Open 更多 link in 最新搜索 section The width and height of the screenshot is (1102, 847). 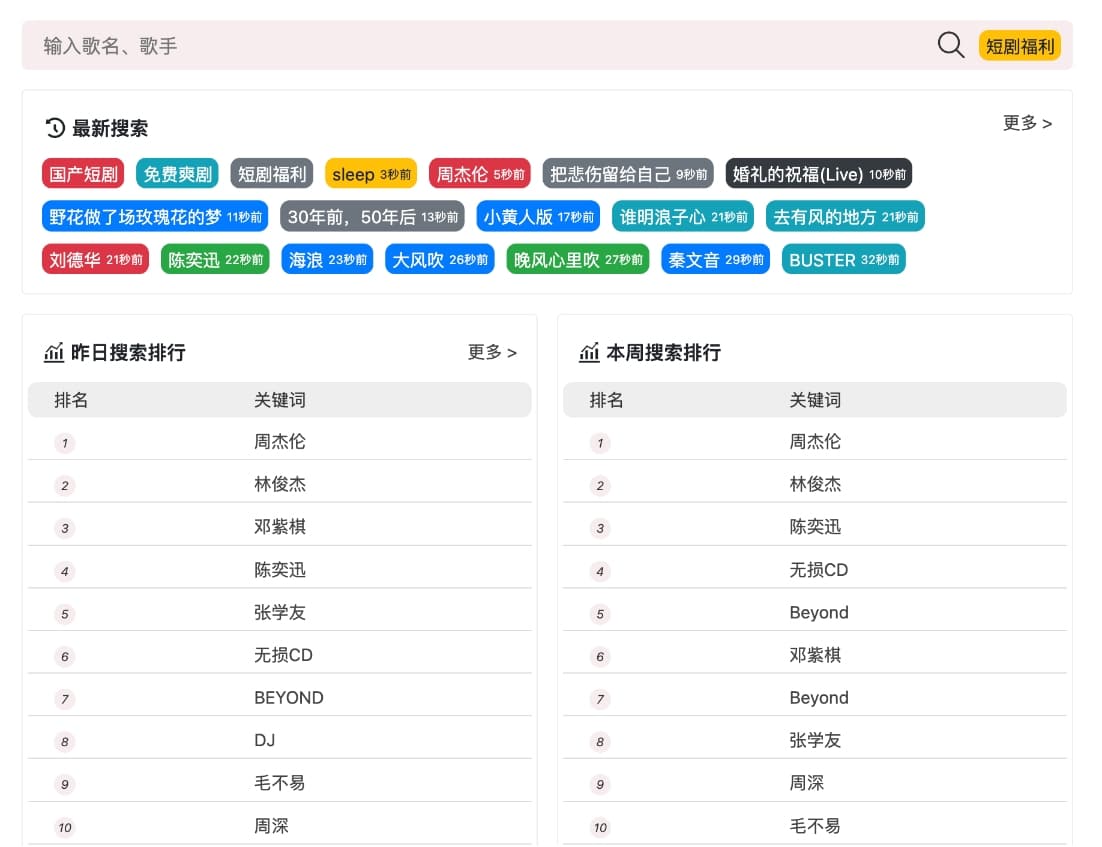point(1027,123)
